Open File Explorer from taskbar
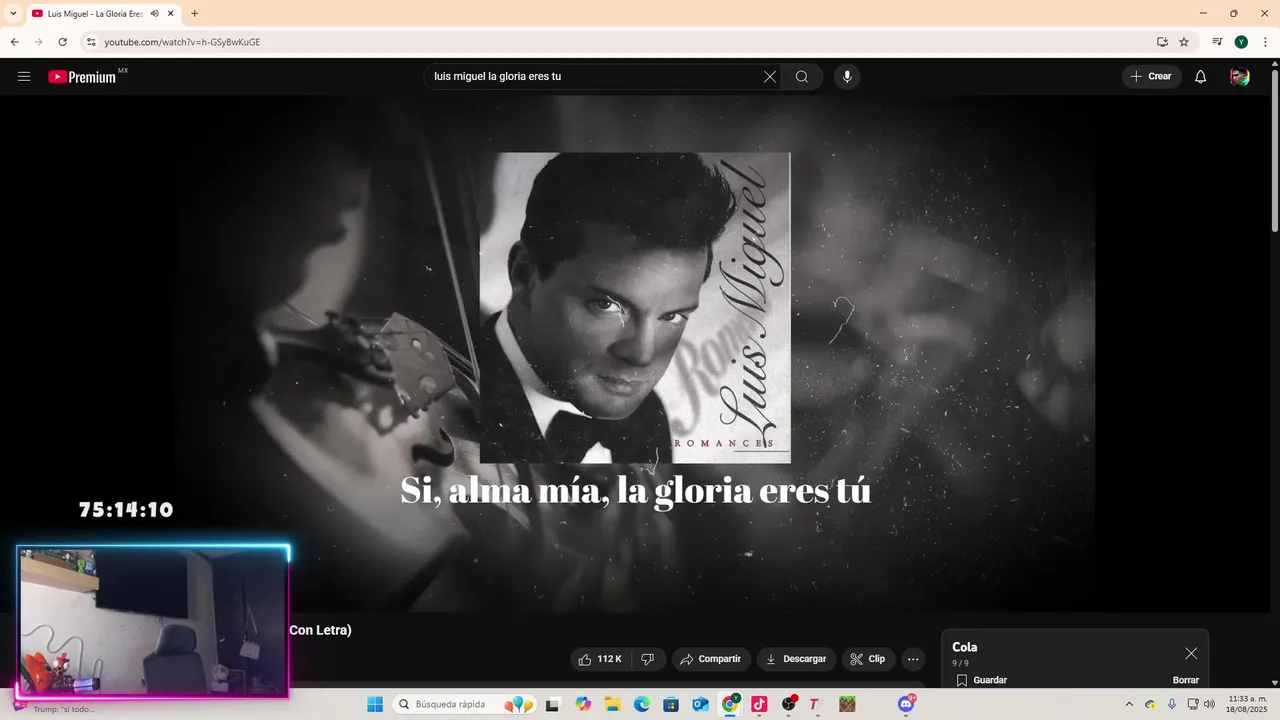Image resolution: width=1280 pixels, height=720 pixels. (x=612, y=704)
